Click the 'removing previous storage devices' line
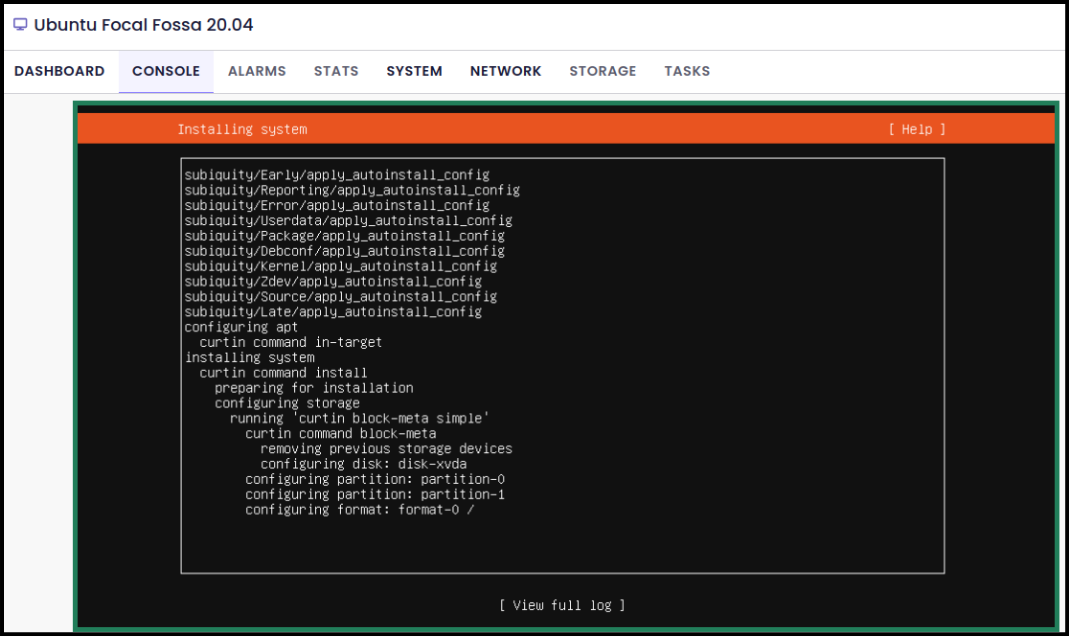Screen dimensions: 1070x637 [386, 449]
